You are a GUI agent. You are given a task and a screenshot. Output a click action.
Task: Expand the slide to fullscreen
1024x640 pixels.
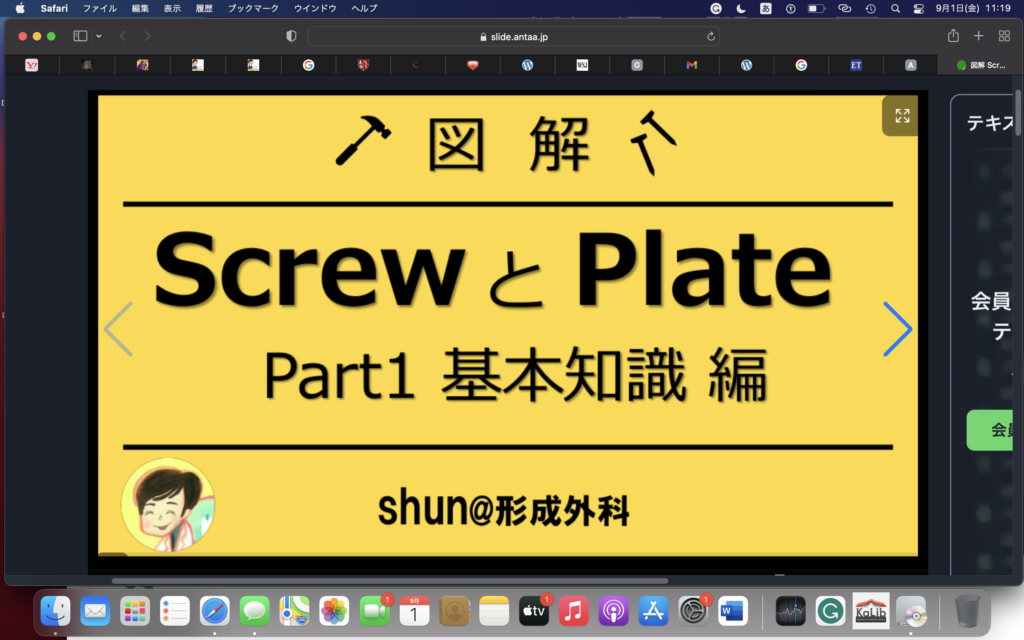point(899,115)
